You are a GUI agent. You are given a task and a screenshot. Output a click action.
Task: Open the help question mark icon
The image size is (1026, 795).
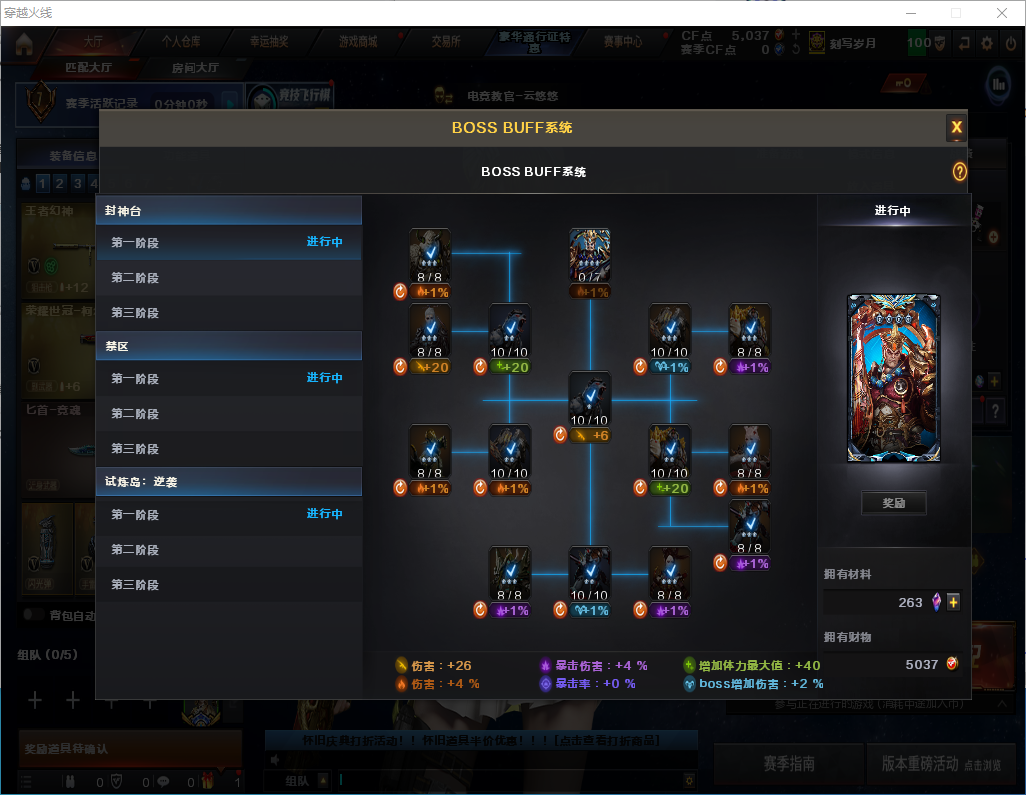(959, 171)
